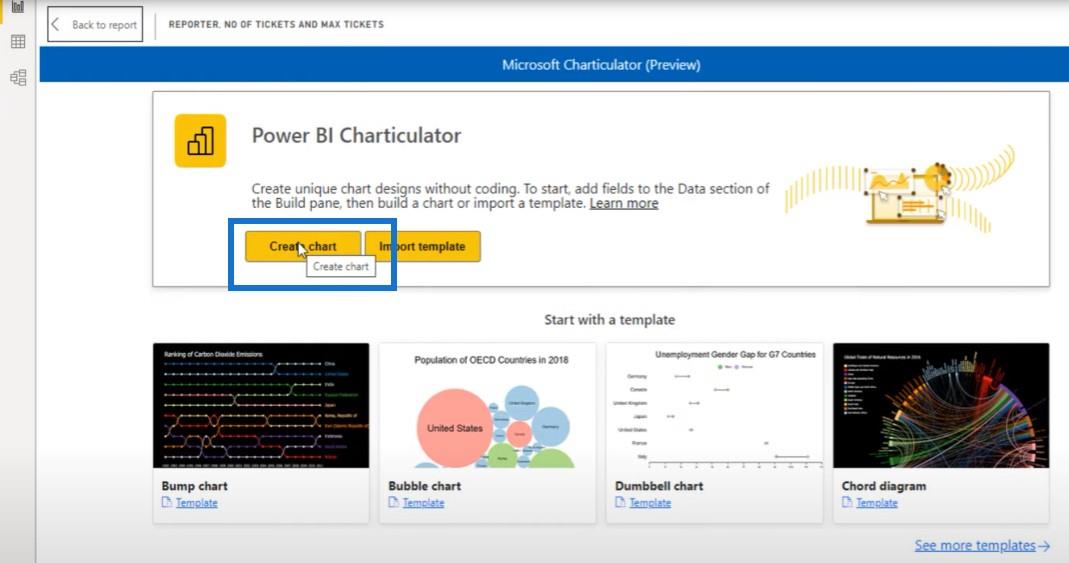This screenshot has width=1069, height=563.
Task: Click the Bubble chart template file icon
Action: click(393, 502)
